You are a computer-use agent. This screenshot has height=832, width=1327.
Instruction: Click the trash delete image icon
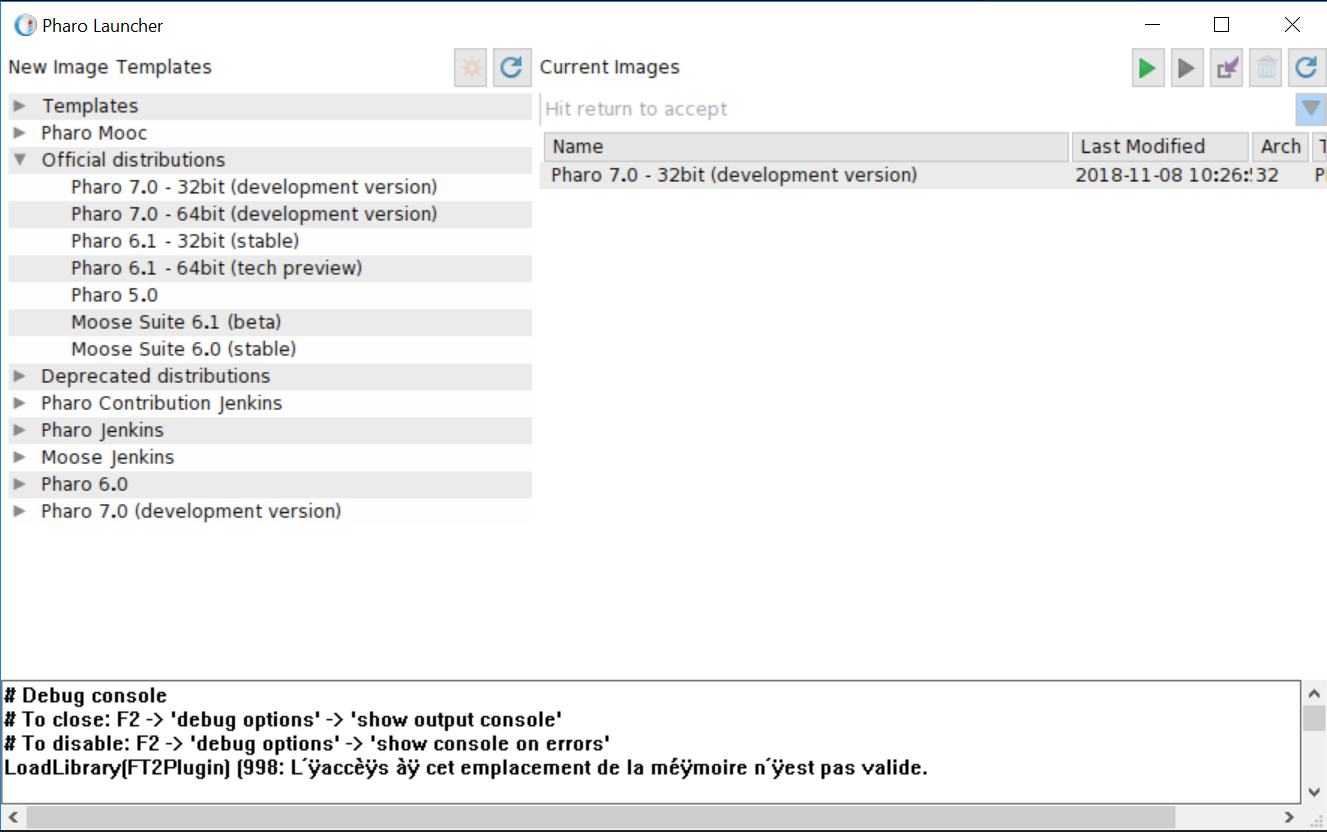[1266, 68]
